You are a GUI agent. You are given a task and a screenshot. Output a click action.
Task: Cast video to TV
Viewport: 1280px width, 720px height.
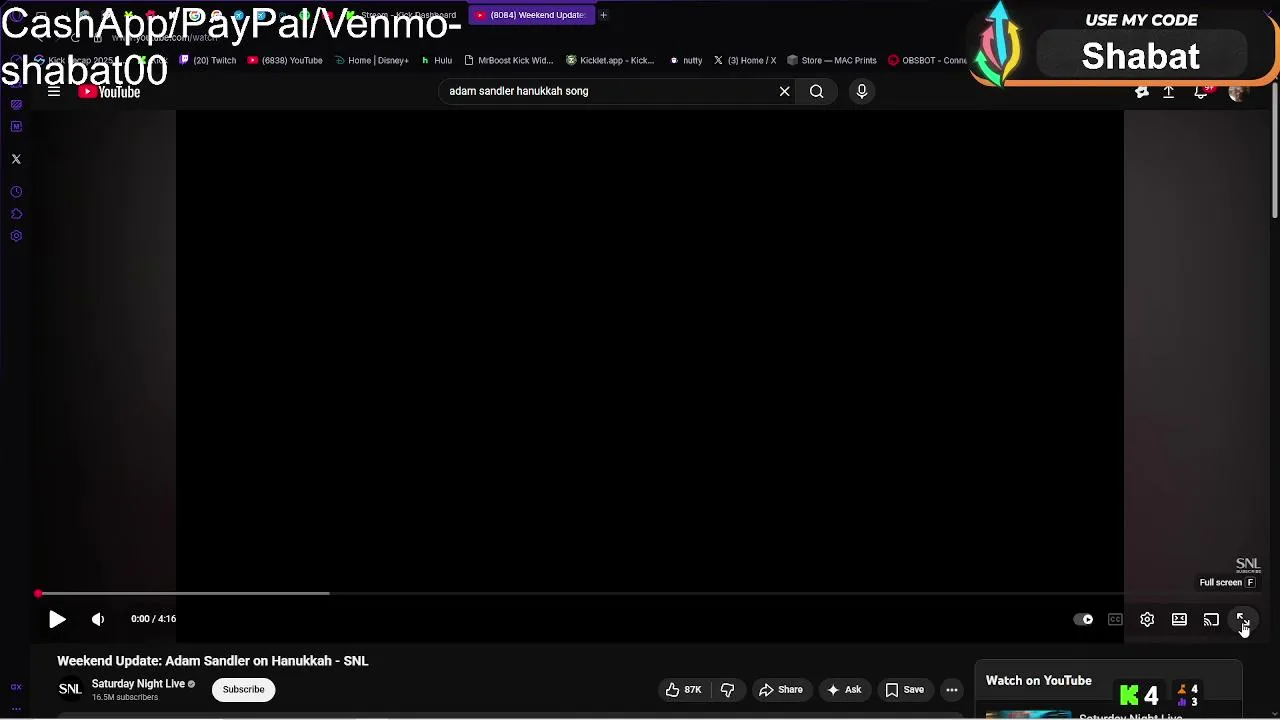coord(1211,619)
